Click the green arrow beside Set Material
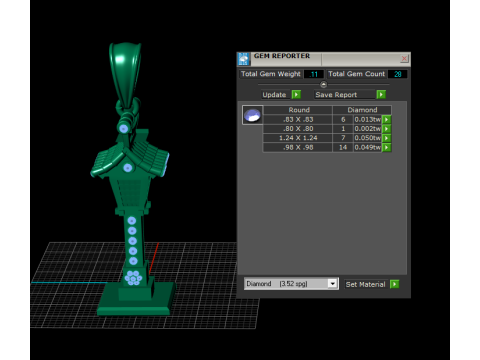The width and height of the screenshot is (480, 360). pyautogui.click(x=394, y=284)
